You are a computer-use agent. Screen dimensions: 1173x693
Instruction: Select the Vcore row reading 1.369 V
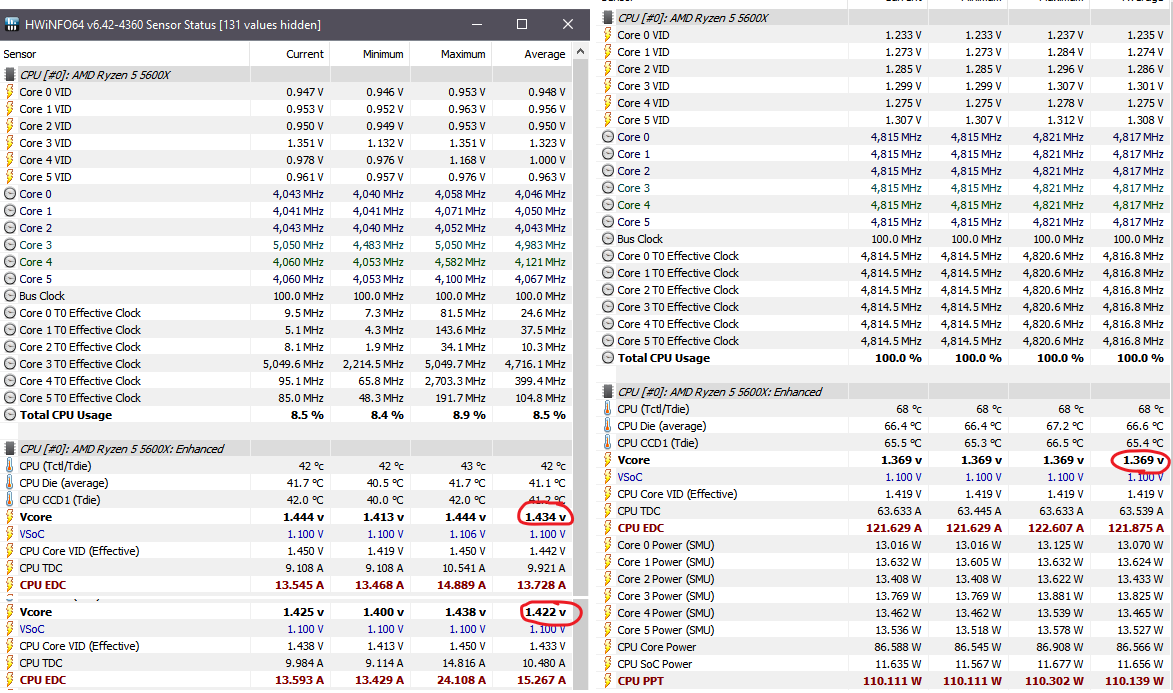click(634, 460)
